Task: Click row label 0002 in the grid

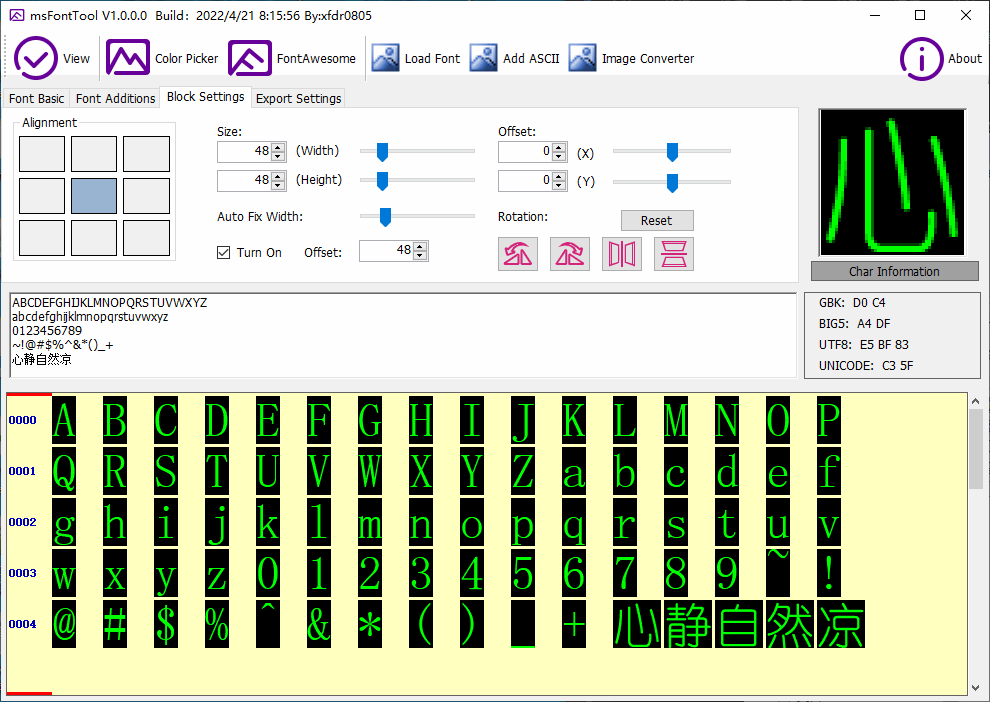Action: (23, 522)
